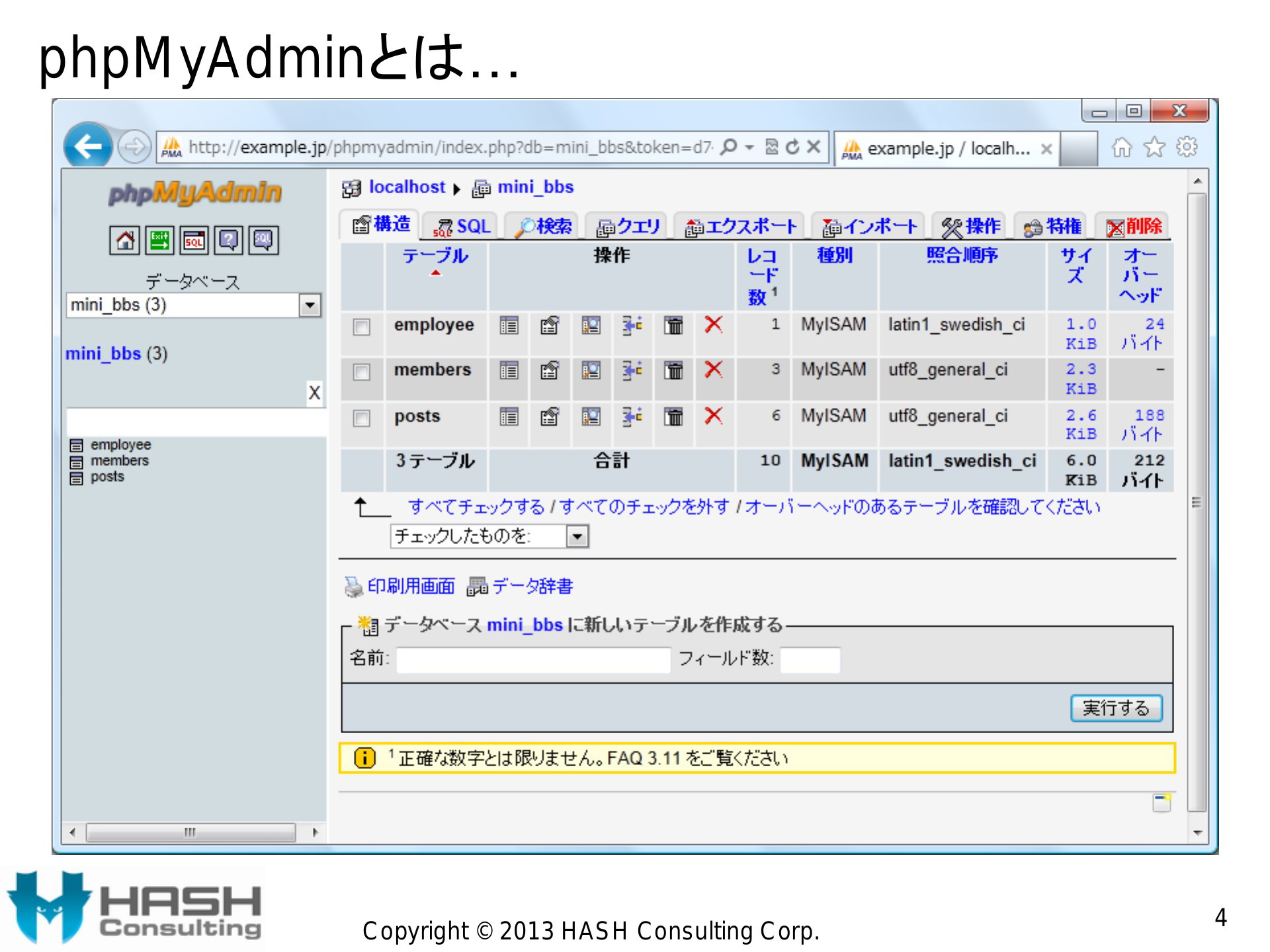Viewport: 1270px width, 952px height.
Task: Open posts table in sidebar list
Action: 107,476
